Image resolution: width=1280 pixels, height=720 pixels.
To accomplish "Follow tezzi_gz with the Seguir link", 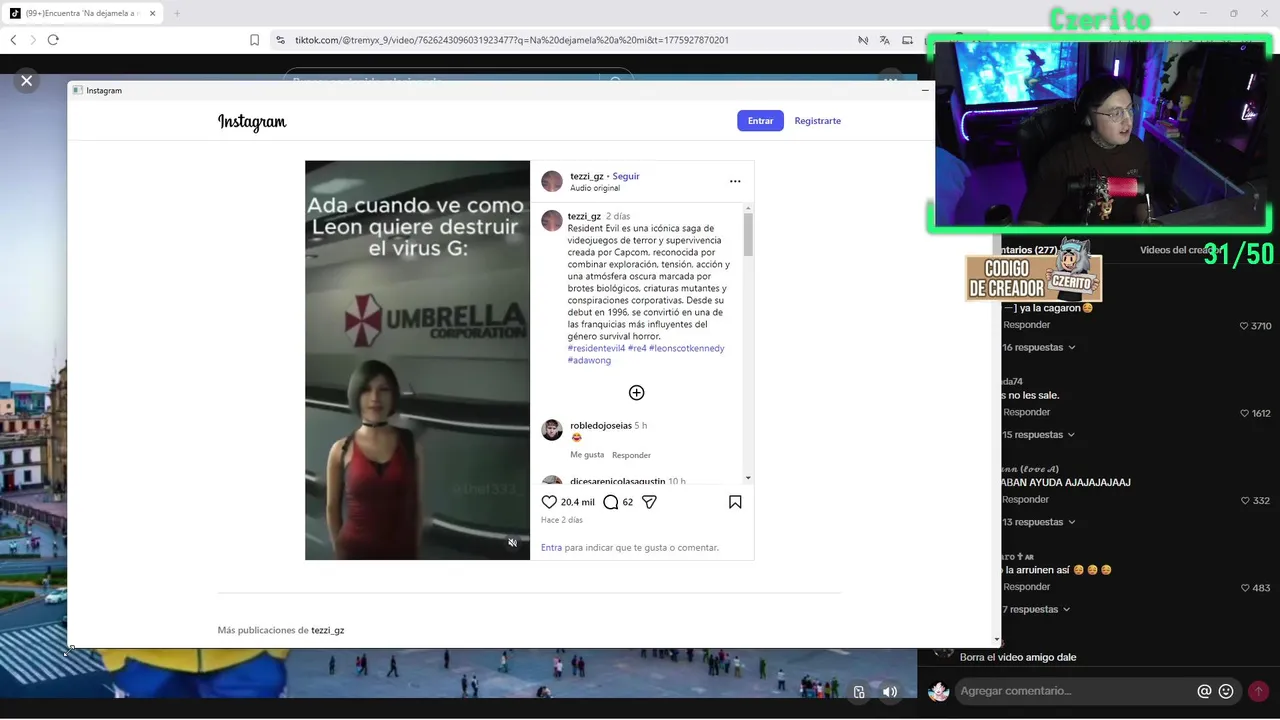I will pyautogui.click(x=626, y=176).
